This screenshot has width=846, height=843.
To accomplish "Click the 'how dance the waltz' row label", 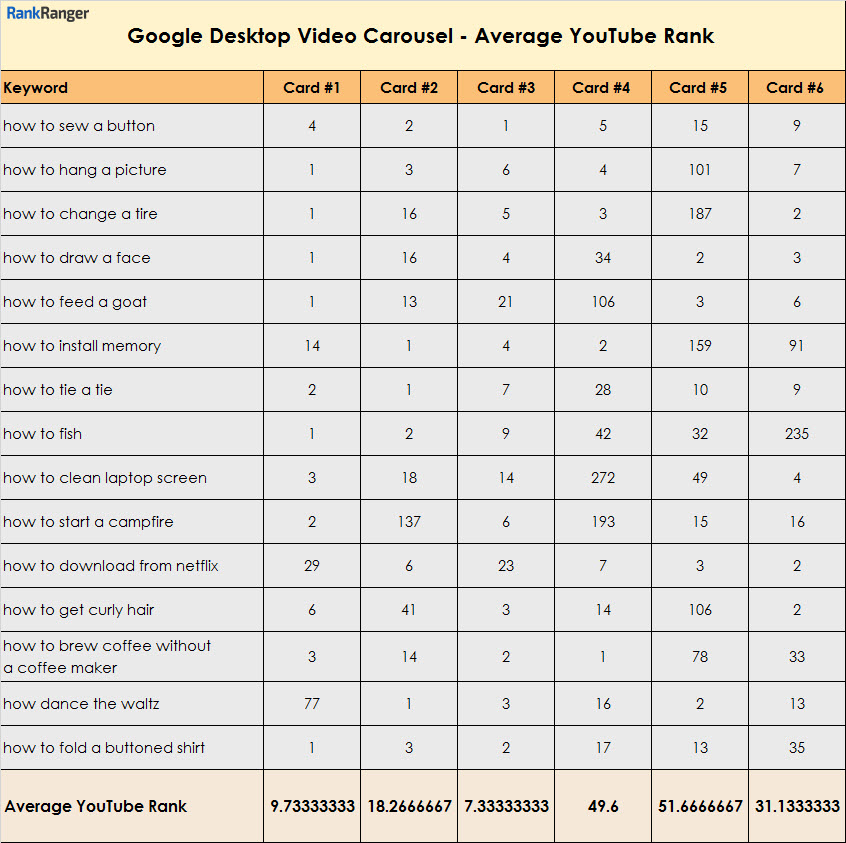I will pyautogui.click(x=81, y=704).
